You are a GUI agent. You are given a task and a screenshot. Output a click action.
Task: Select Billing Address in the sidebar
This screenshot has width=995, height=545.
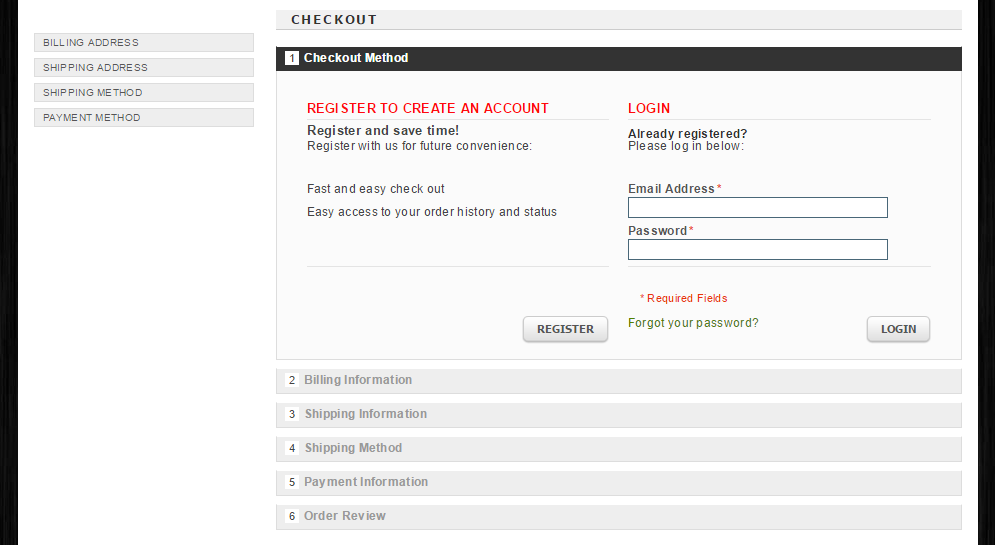click(x=143, y=43)
